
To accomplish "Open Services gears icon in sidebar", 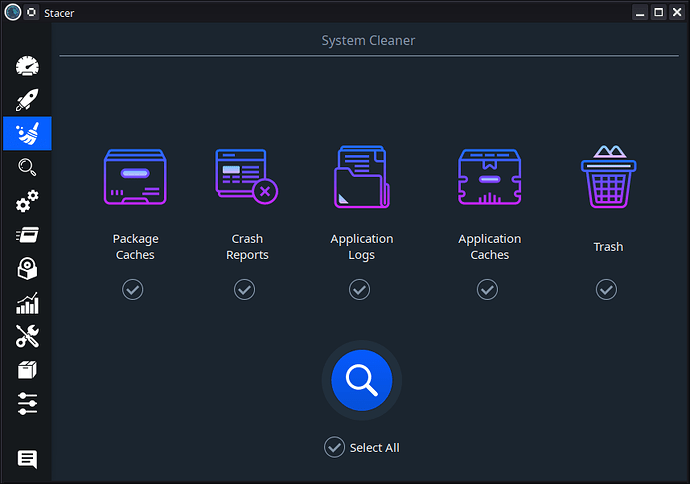I will [x=27, y=201].
